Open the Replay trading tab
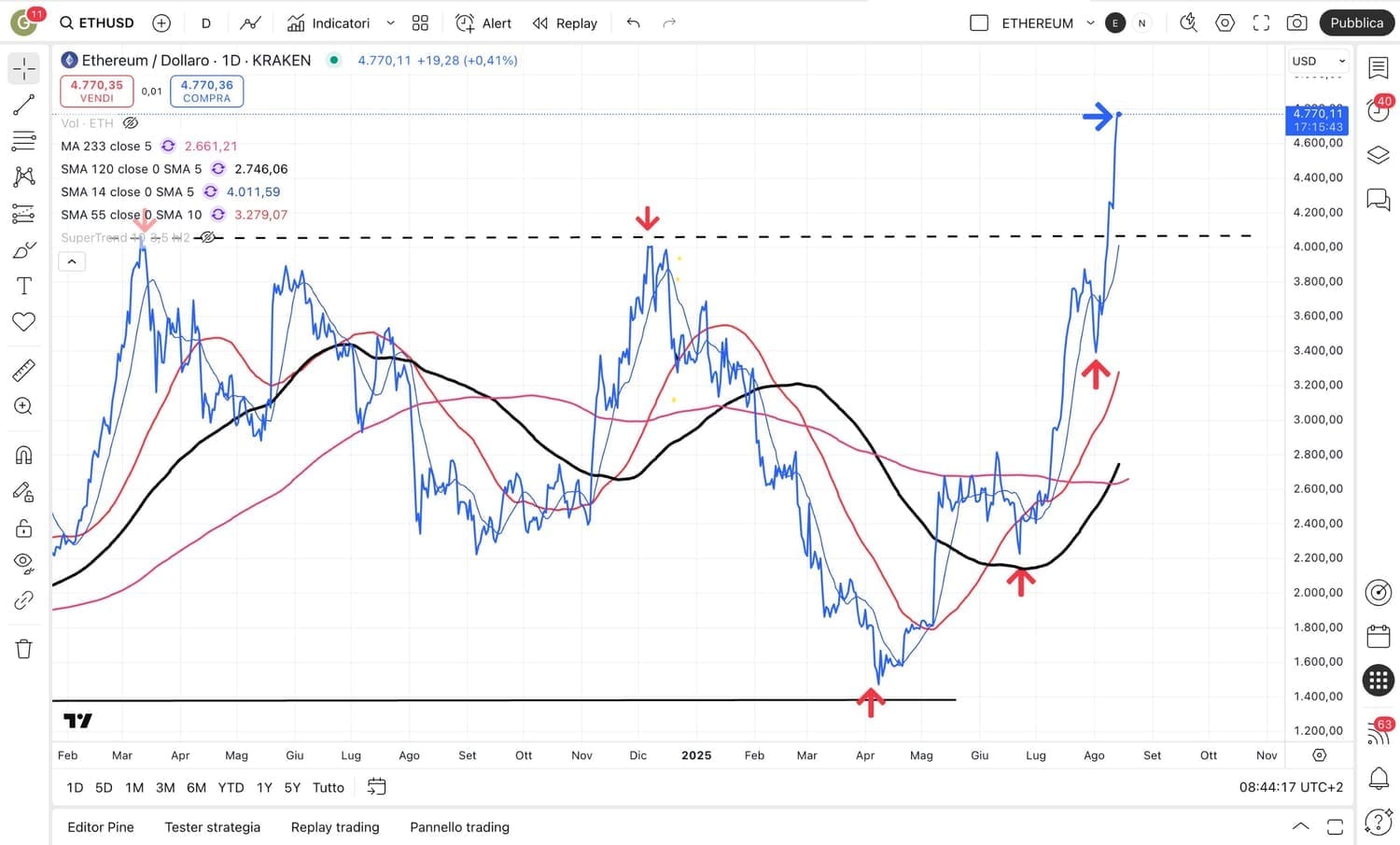Image resolution: width=1400 pixels, height=845 pixels. pos(335,827)
